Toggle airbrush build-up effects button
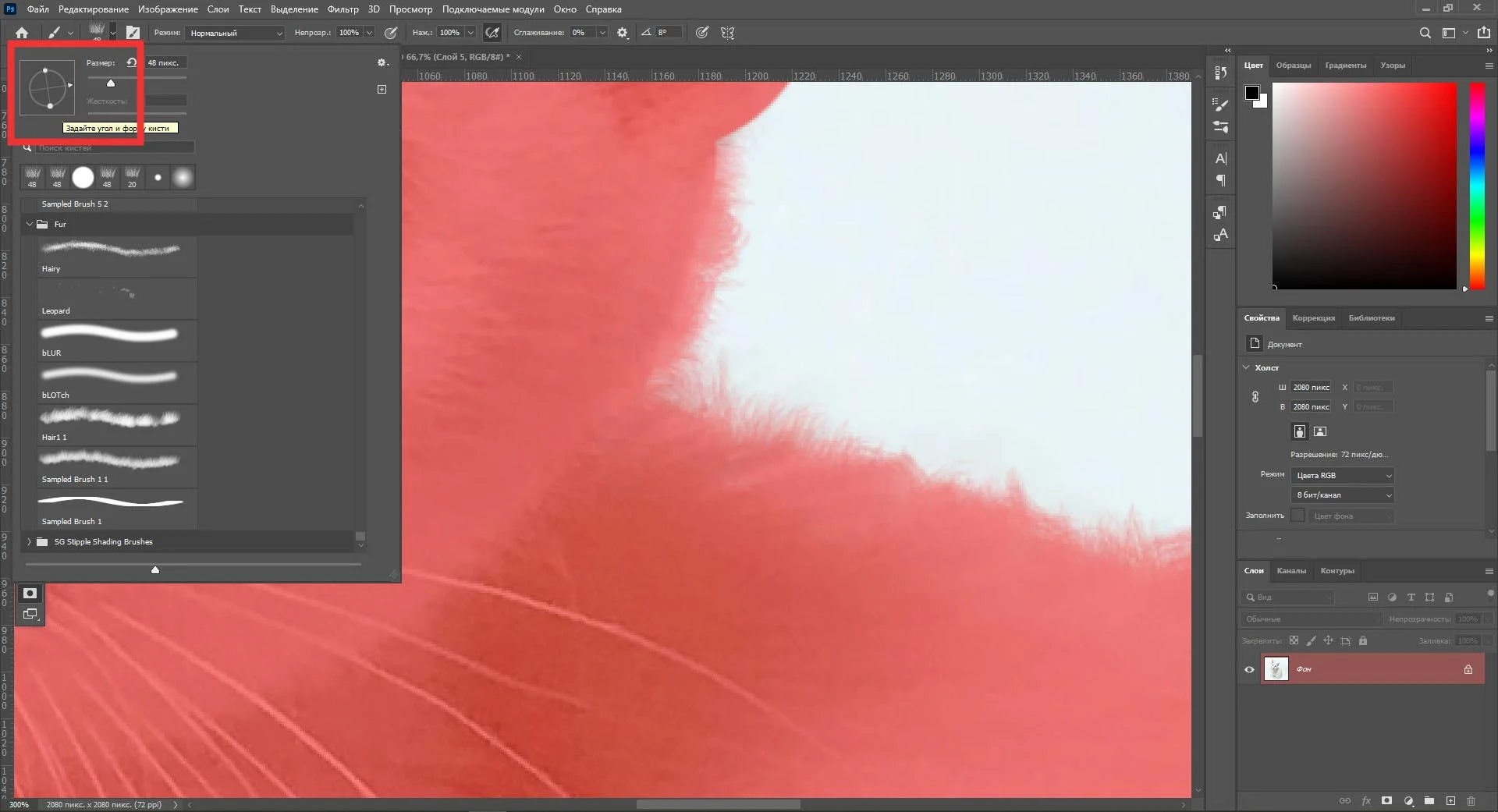Viewport: 1498px width, 812px height. pyautogui.click(x=492, y=33)
